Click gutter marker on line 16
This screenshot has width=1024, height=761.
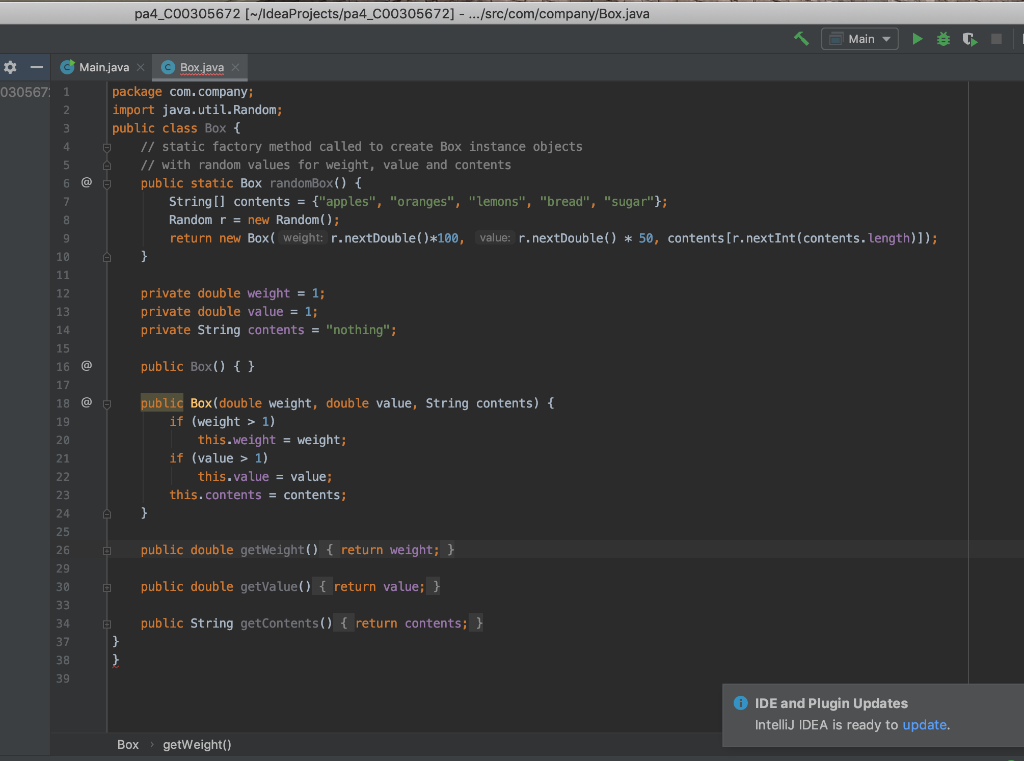(x=86, y=366)
